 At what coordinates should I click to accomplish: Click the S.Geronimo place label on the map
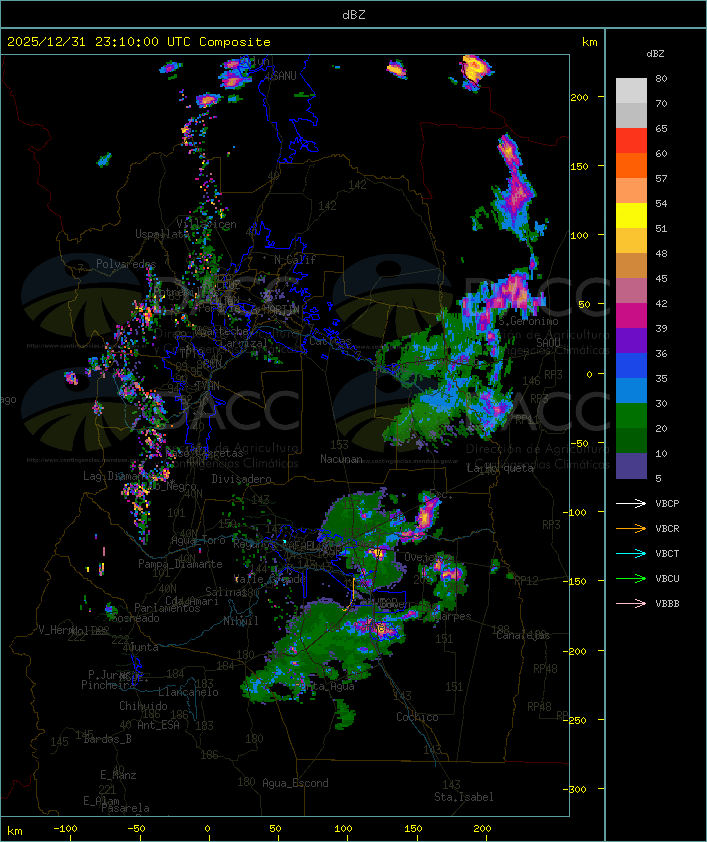(528, 321)
